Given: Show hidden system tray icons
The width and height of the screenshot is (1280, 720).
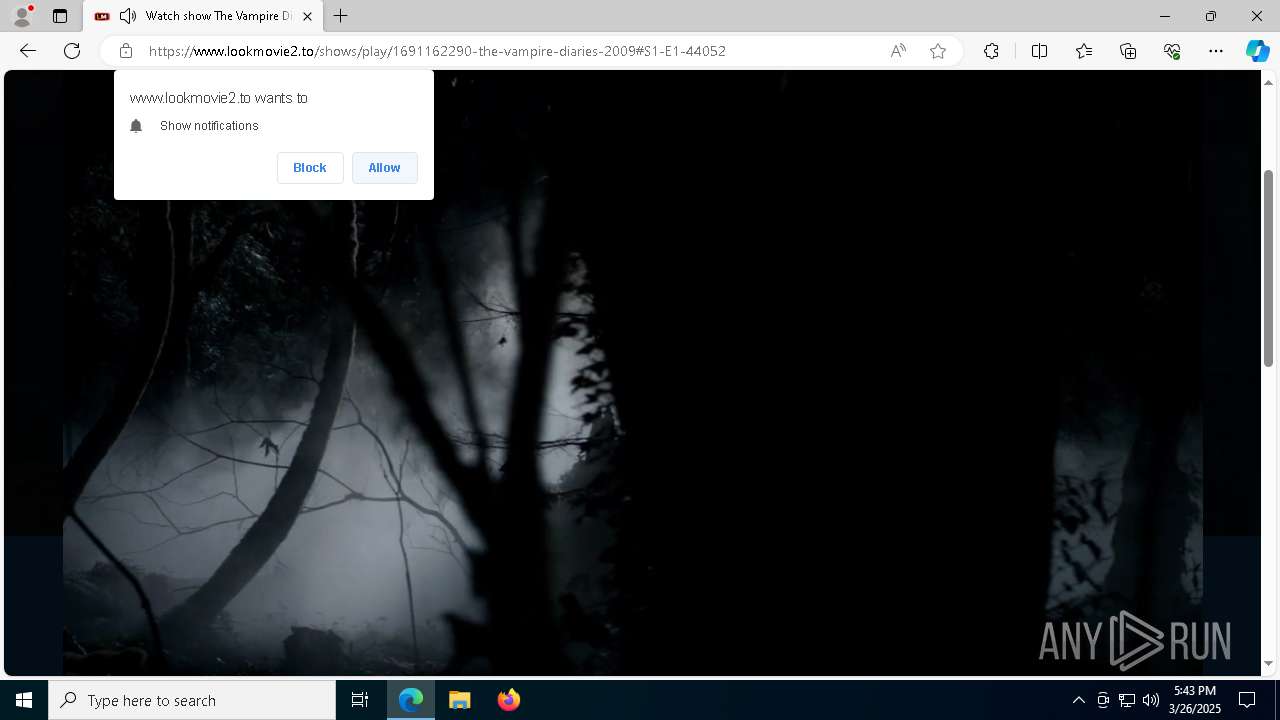Looking at the screenshot, I should pos(1078,700).
